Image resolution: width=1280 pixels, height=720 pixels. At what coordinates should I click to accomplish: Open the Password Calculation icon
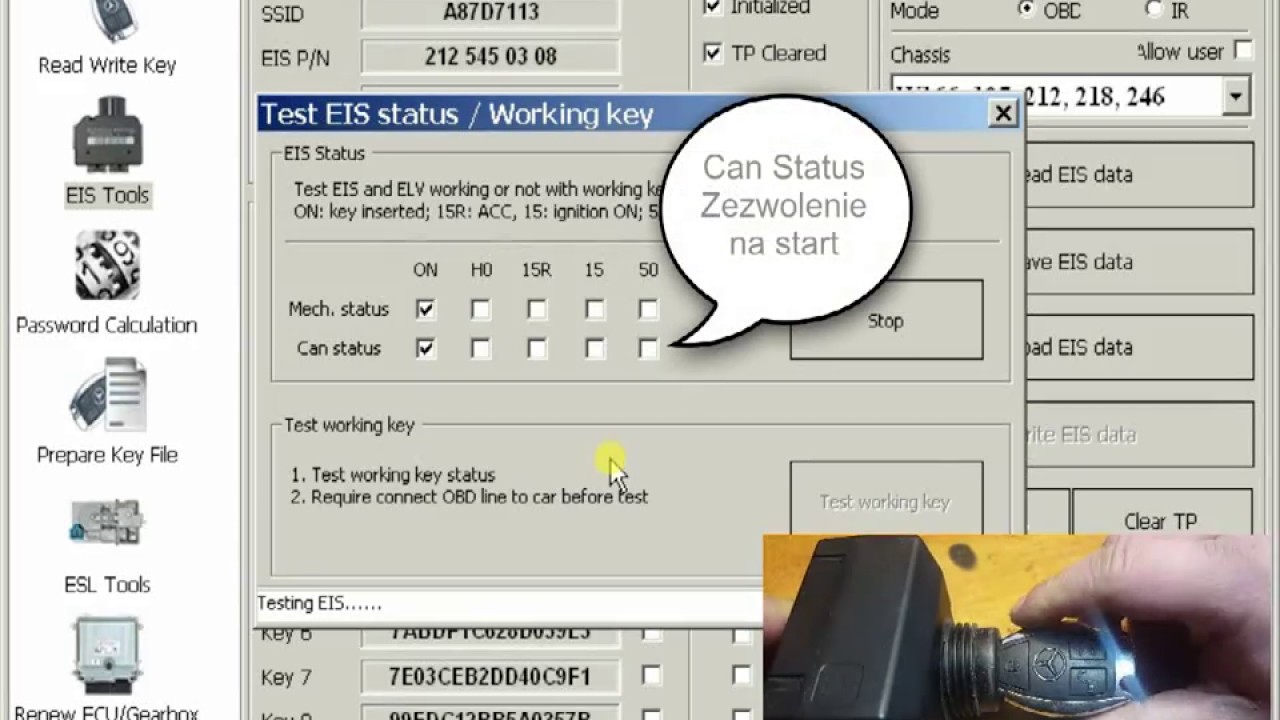pos(107,265)
